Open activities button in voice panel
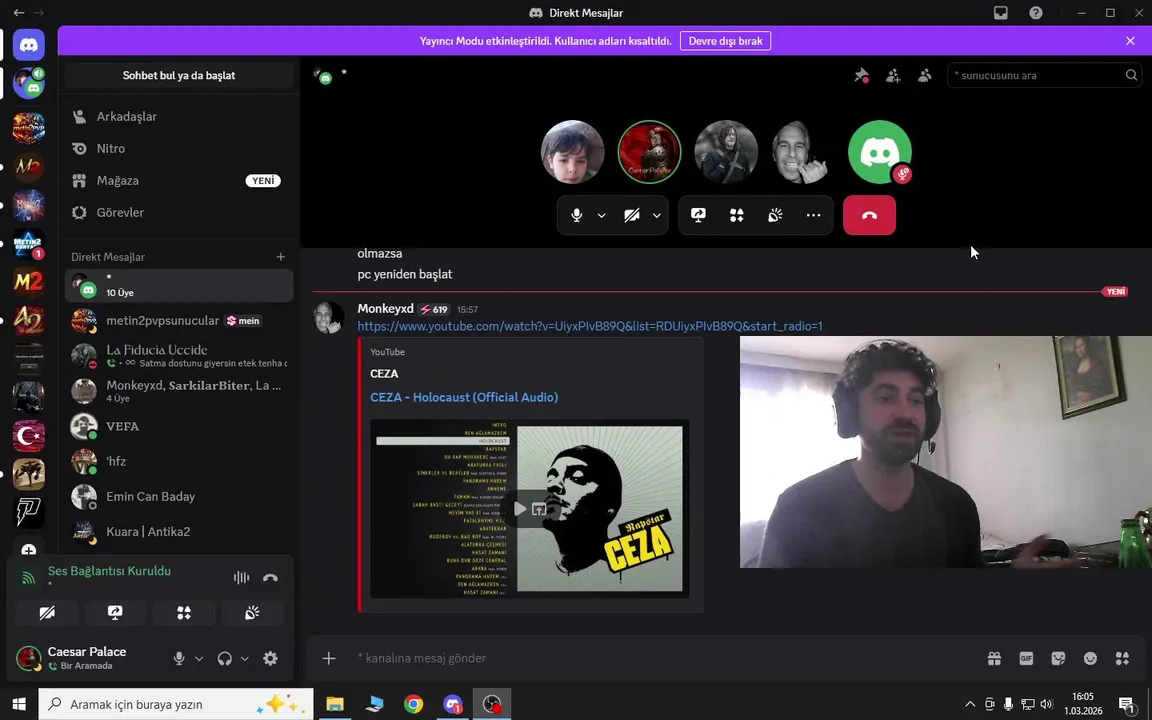Image resolution: width=1152 pixels, height=720 pixels. point(184,613)
